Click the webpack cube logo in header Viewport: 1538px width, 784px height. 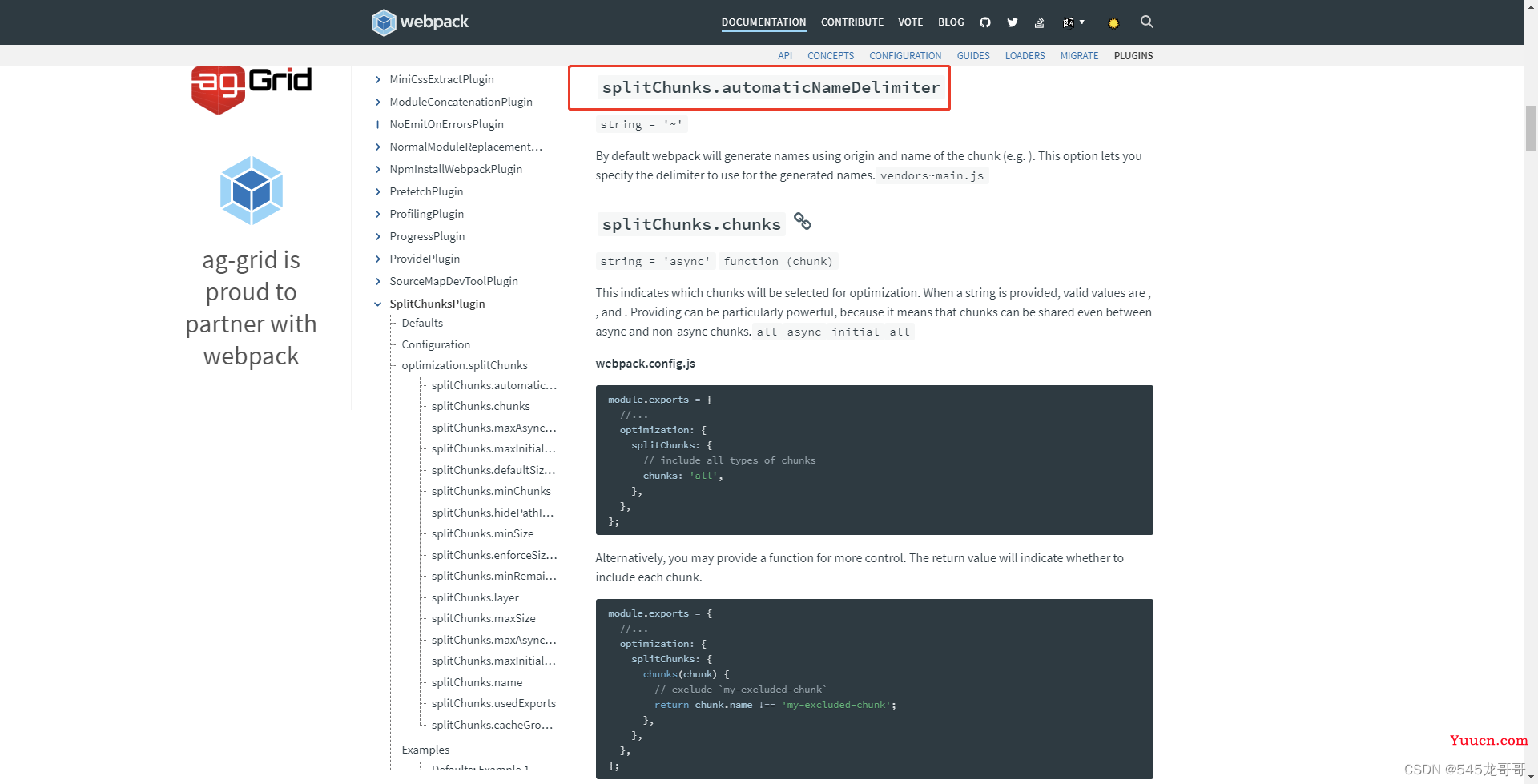click(384, 22)
